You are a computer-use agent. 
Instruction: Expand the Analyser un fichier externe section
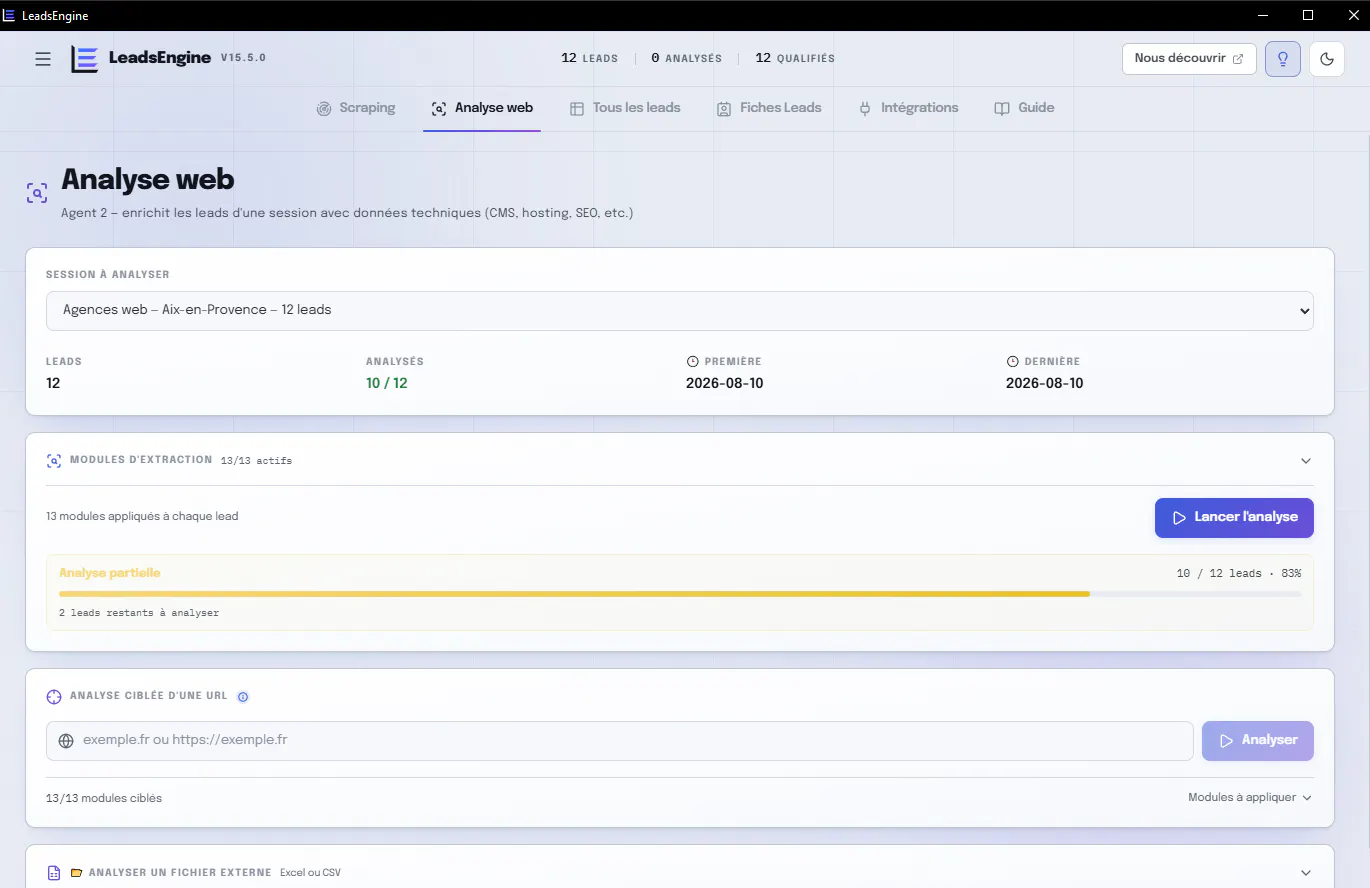(x=1306, y=873)
